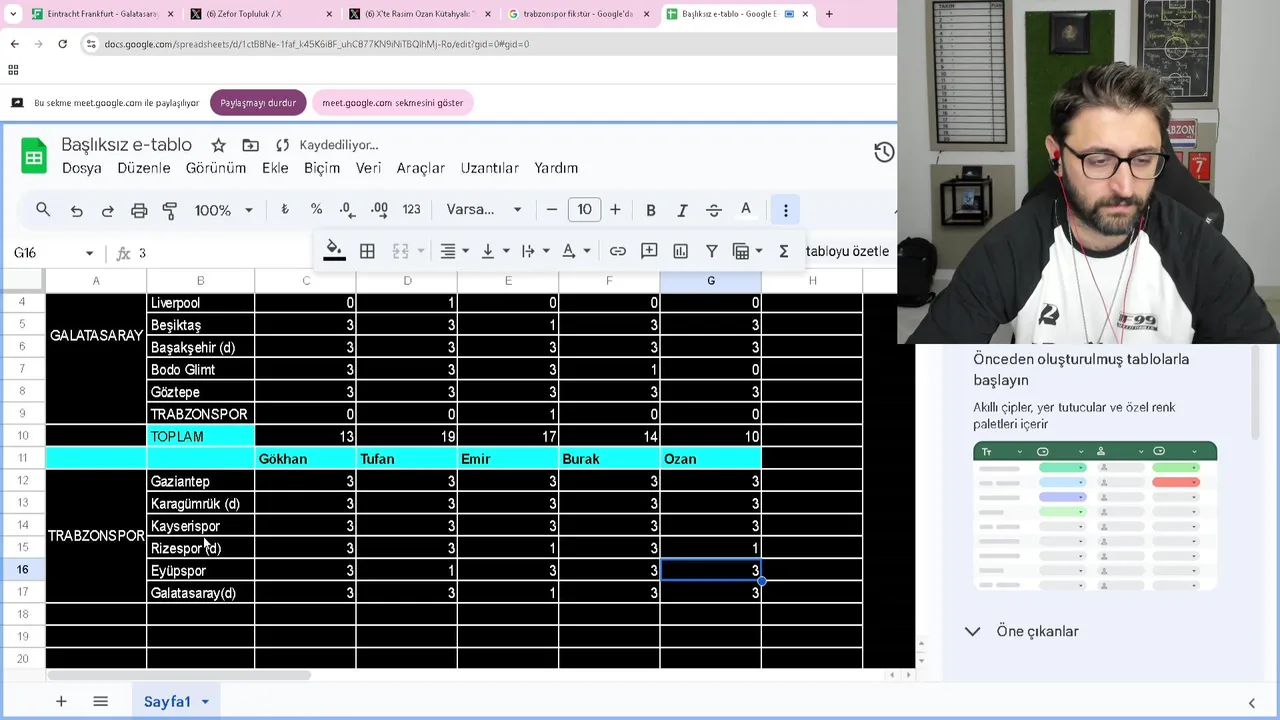Undo the last action
Screen dimensions: 1280x720
point(76,210)
